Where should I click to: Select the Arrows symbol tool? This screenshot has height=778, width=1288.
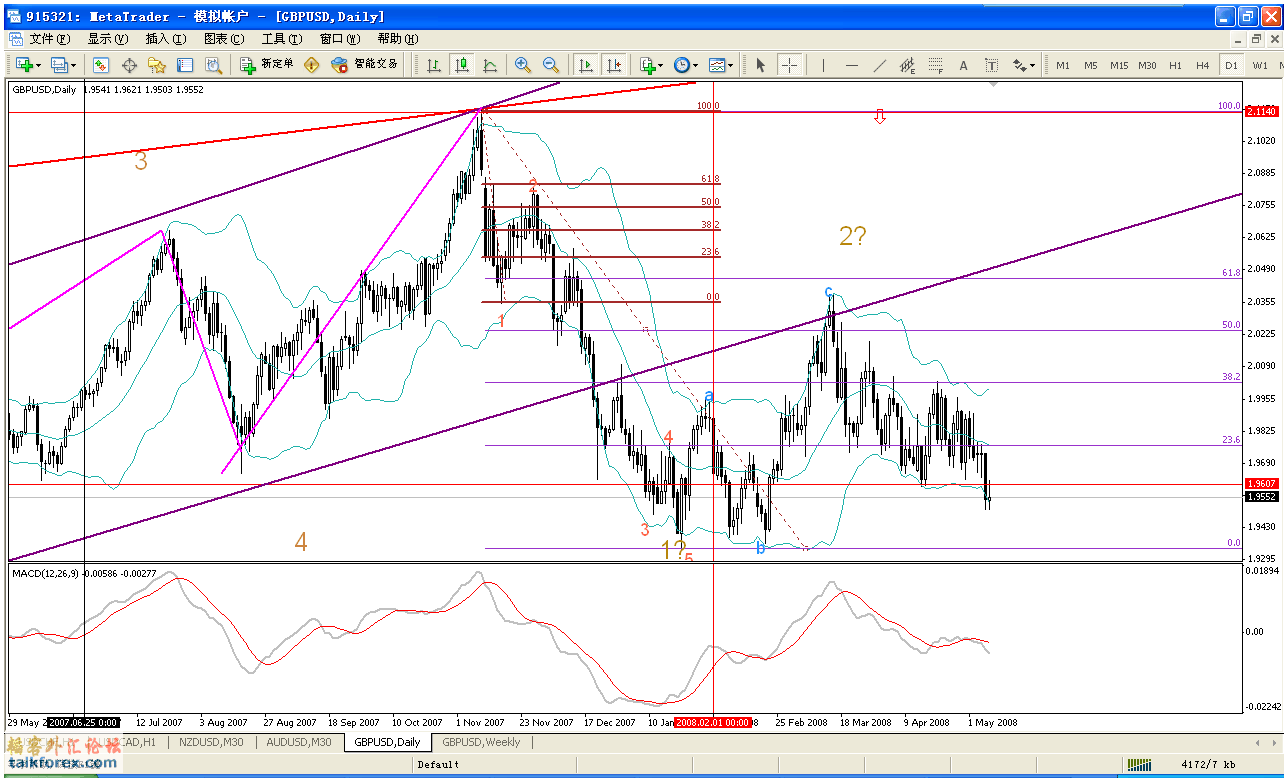[x=1019, y=65]
